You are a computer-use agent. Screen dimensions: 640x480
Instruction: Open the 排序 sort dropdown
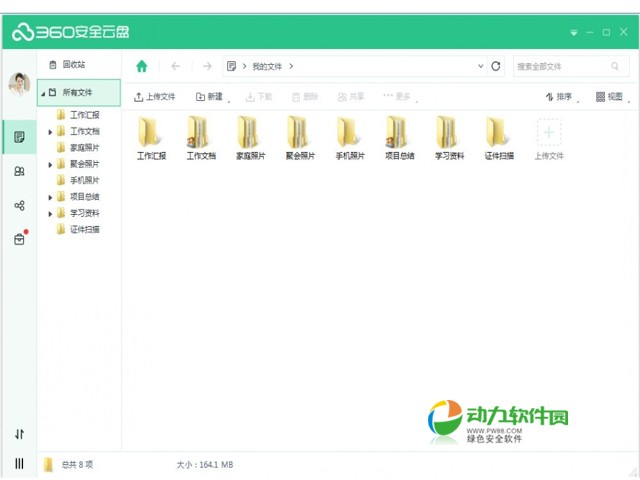pos(563,97)
